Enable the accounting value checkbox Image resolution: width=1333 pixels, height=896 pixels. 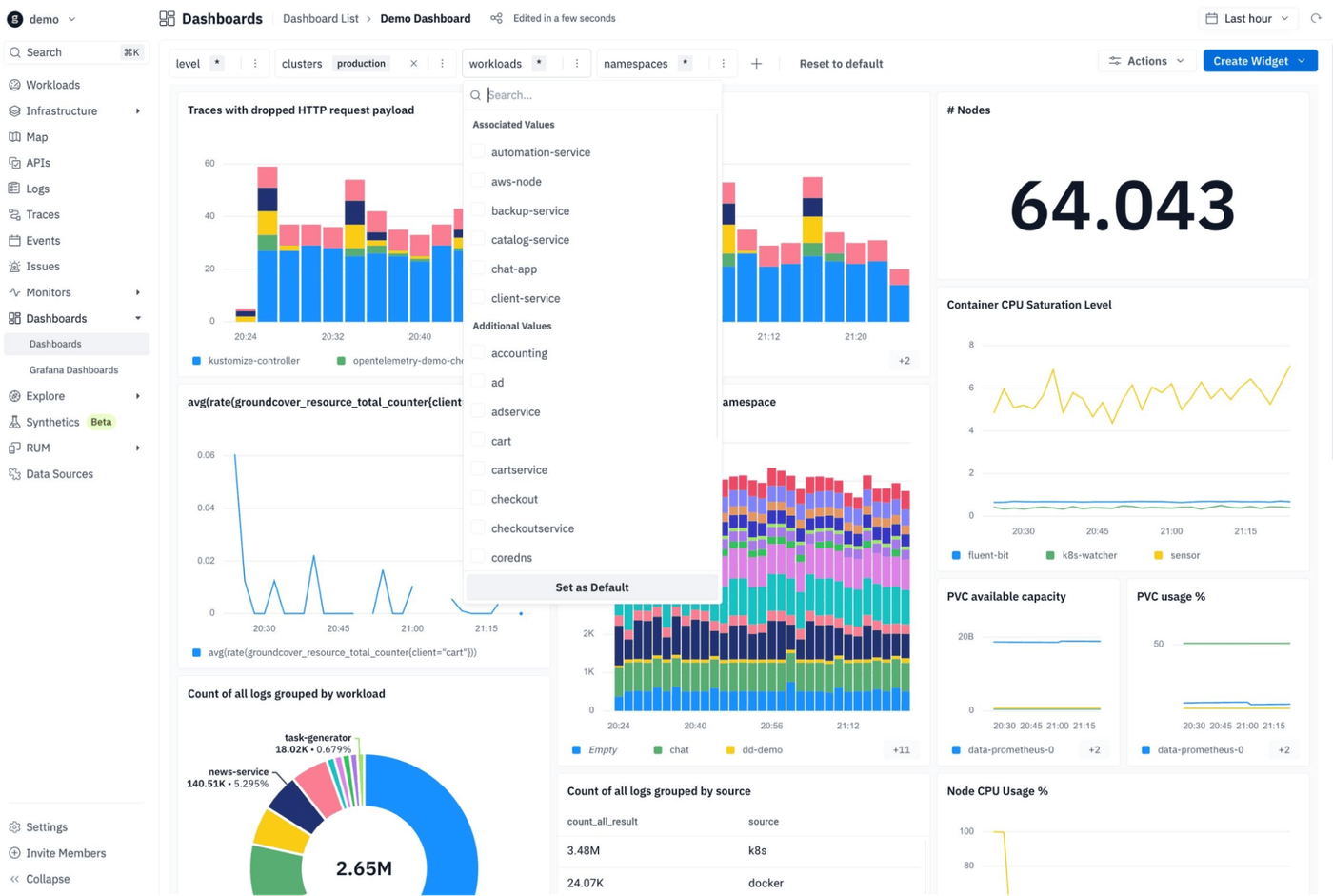pyautogui.click(x=478, y=352)
